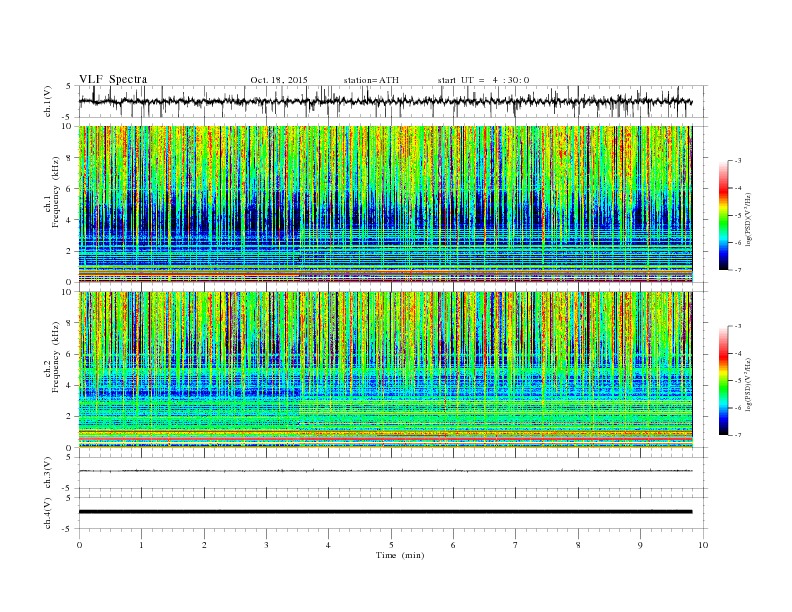Click time axis tick label "8"

(x=578, y=545)
